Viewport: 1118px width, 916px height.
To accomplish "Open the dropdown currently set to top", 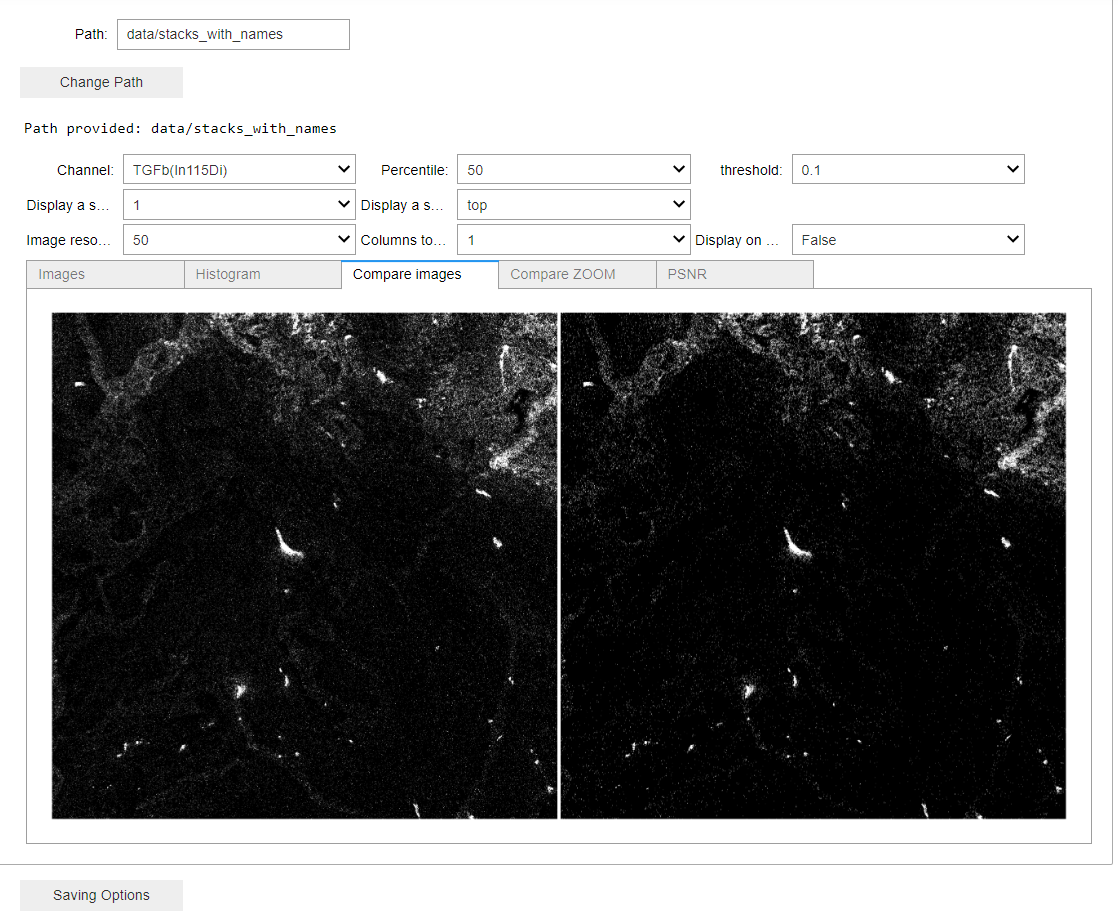I will pos(573,205).
